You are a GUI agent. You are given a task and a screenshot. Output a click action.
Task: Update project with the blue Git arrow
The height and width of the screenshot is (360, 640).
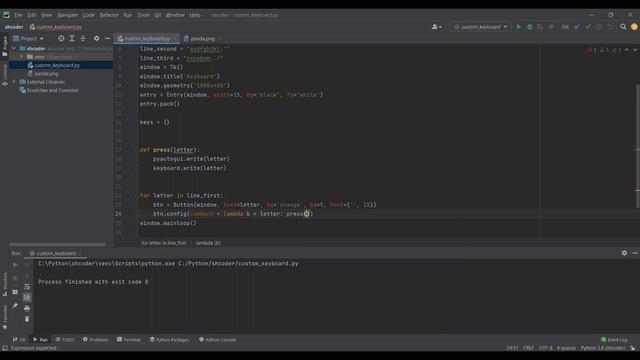point(577,27)
